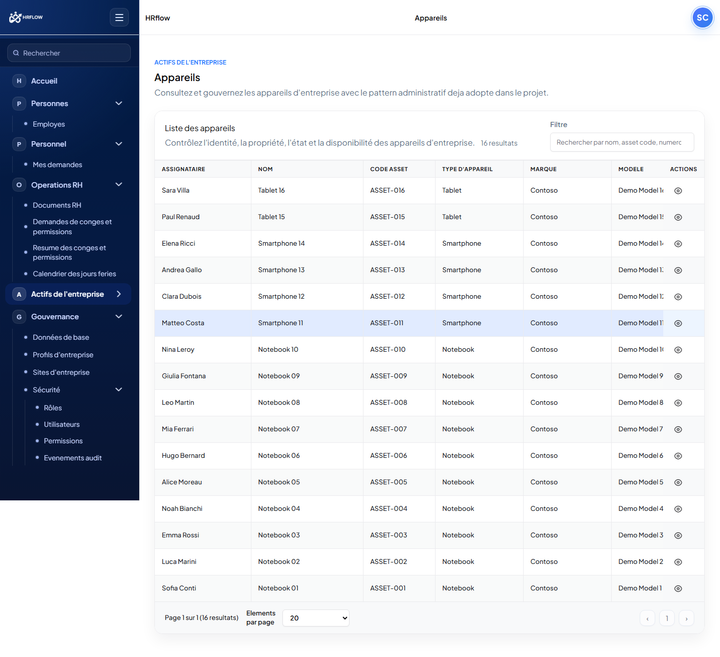Click the Giulia Fontana cell
This screenshot has height=657, width=720.
point(203,376)
